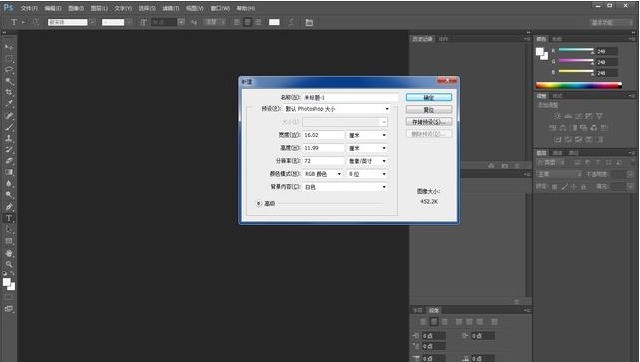Viewport: 640px width, 362px height.
Task: Open the Preset dropdown in New dialog
Action: pos(337,109)
